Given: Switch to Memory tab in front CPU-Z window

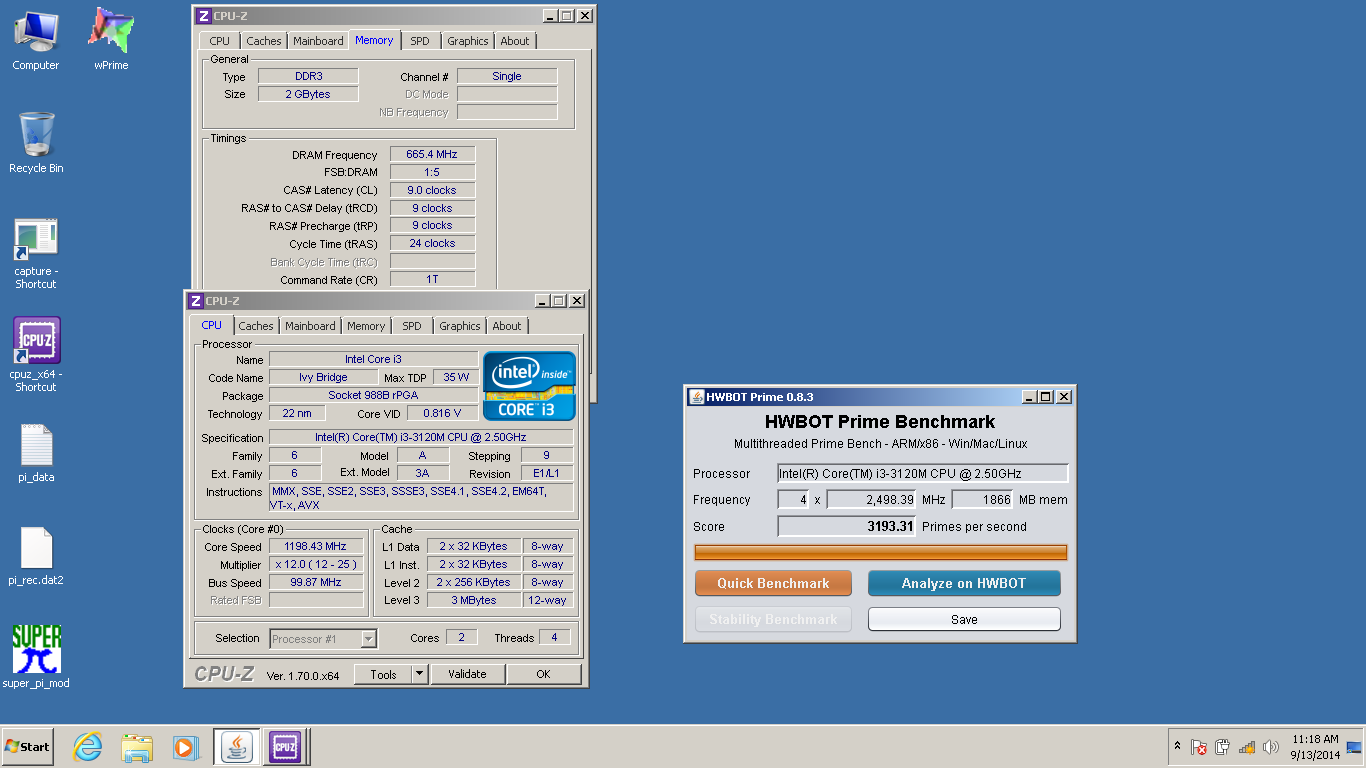Looking at the screenshot, I should pyautogui.click(x=366, y=326).
